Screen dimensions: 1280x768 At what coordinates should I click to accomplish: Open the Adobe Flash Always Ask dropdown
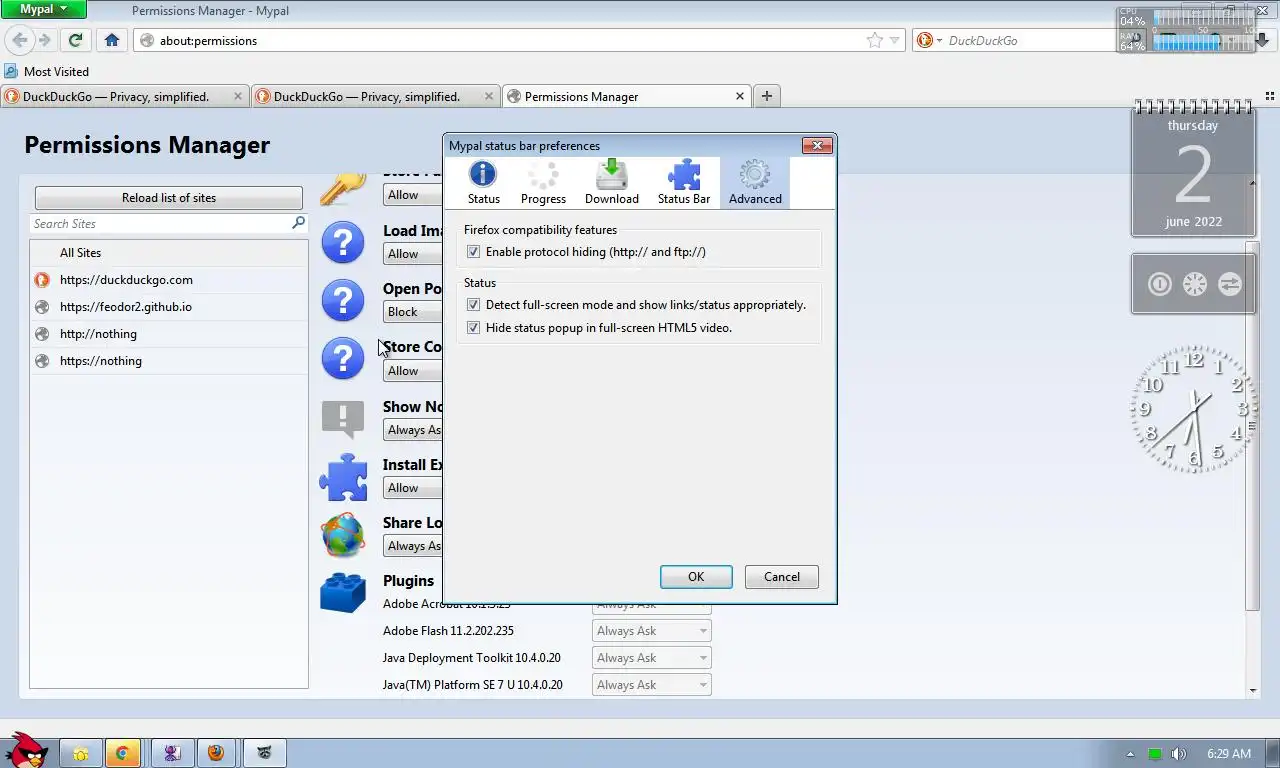pyautogui.click(x=651, y=631)
